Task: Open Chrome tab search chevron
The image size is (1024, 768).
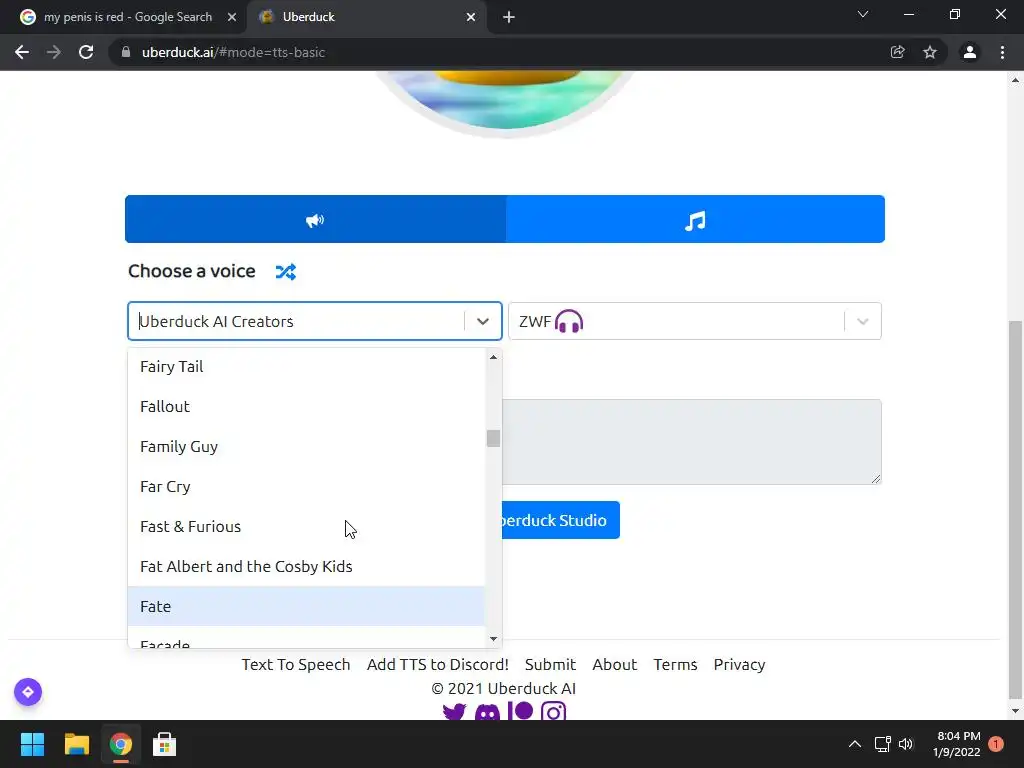Action: pos(863,14)
